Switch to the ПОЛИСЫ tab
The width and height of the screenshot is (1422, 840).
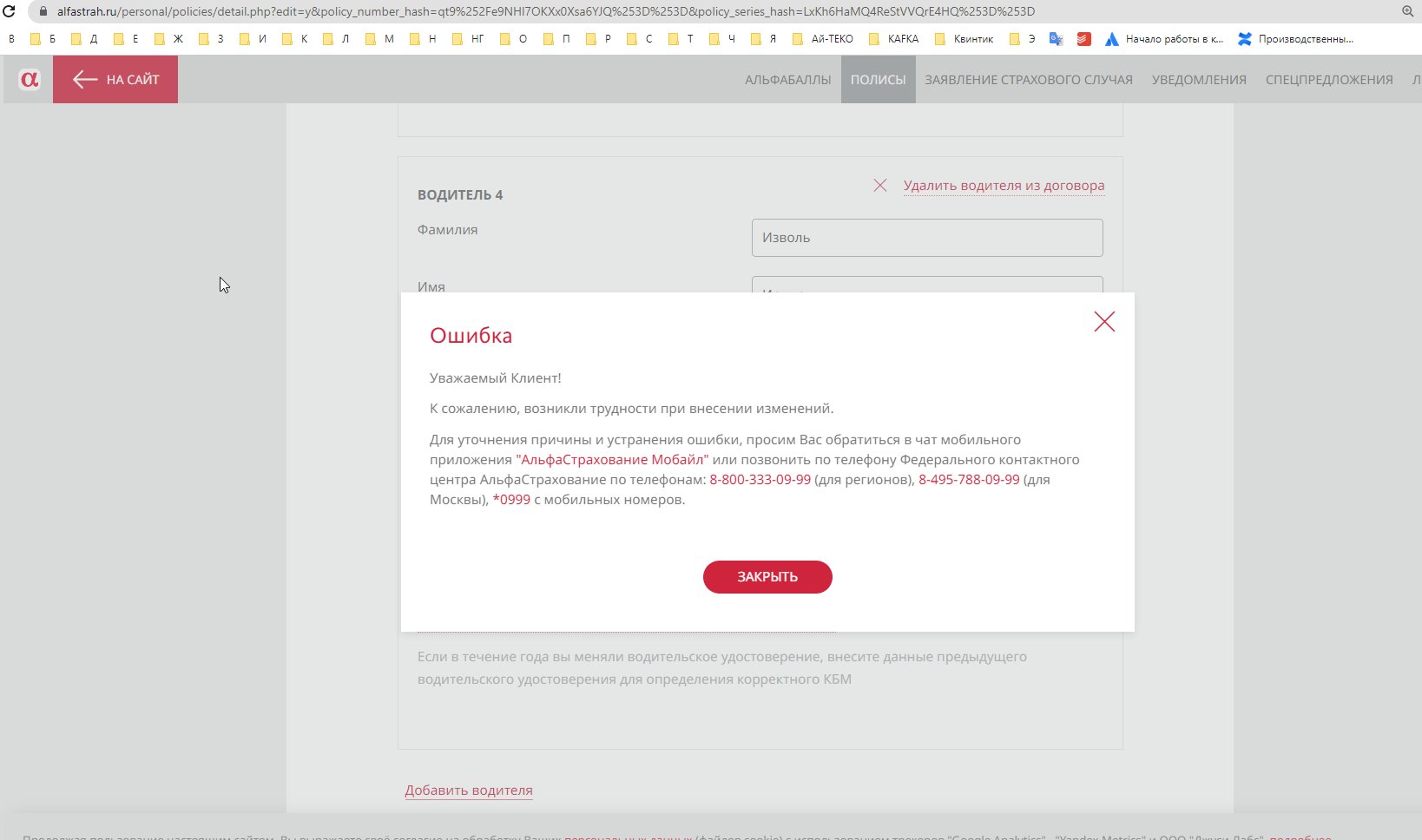(878, 80)
